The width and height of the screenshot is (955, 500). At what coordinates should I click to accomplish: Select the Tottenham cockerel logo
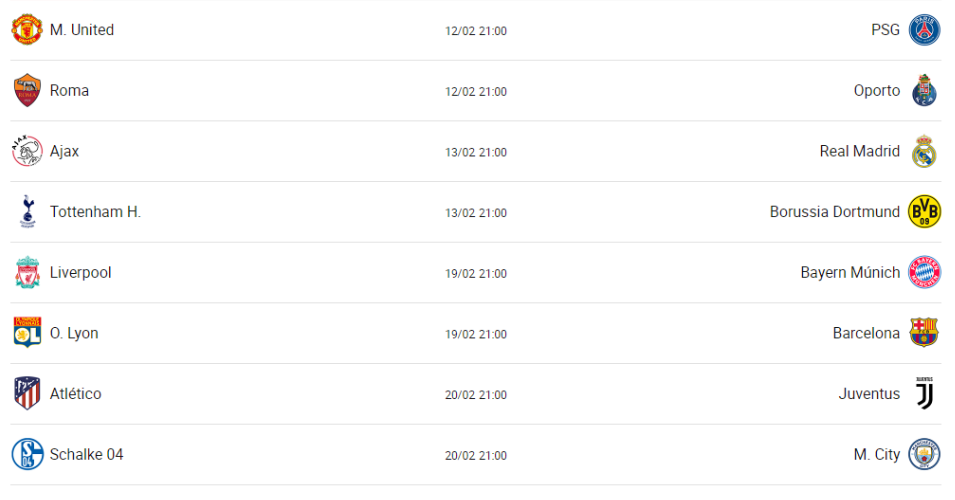pyautogui.click(x=27, y=212)
